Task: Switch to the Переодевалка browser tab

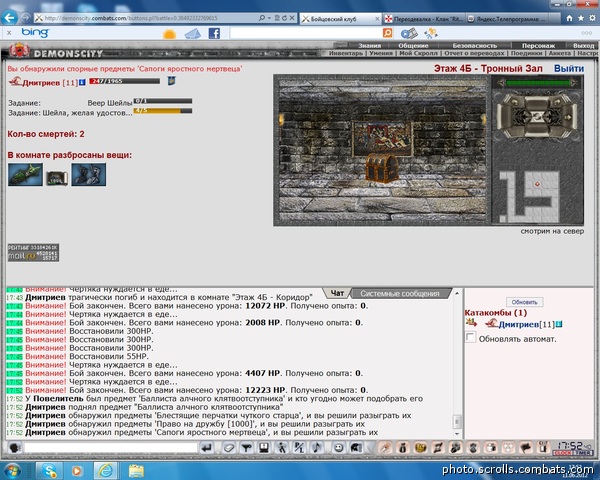Action: click(424, 18)
